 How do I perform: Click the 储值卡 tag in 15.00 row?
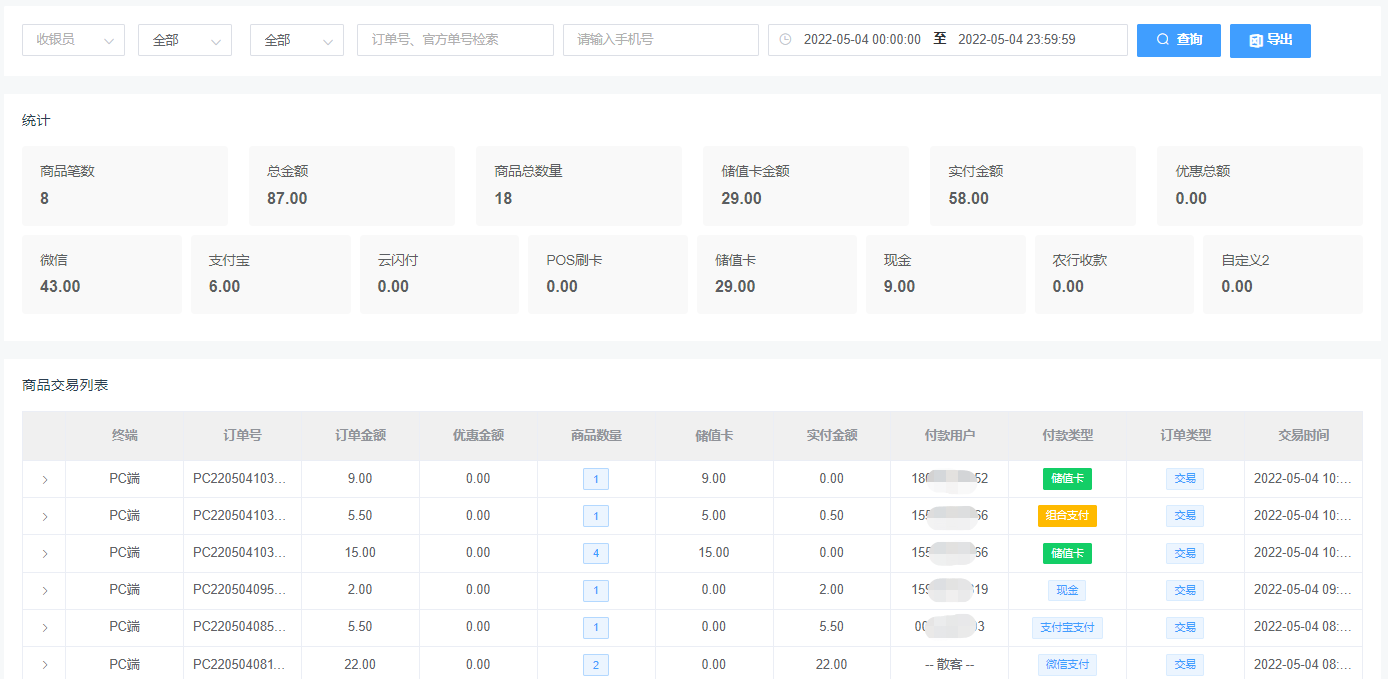1067,553
